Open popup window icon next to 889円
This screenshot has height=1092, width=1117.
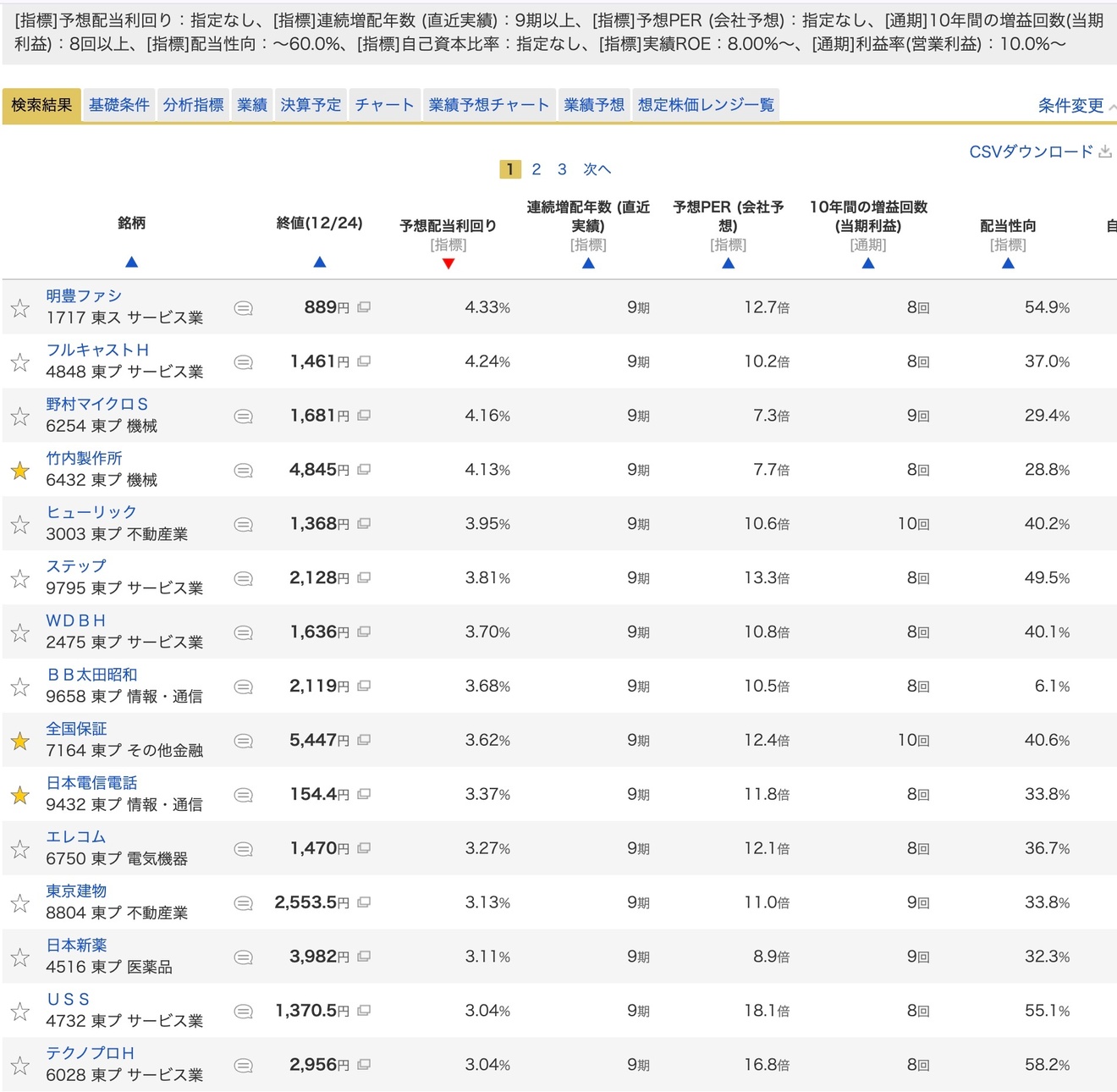point(364,307)
